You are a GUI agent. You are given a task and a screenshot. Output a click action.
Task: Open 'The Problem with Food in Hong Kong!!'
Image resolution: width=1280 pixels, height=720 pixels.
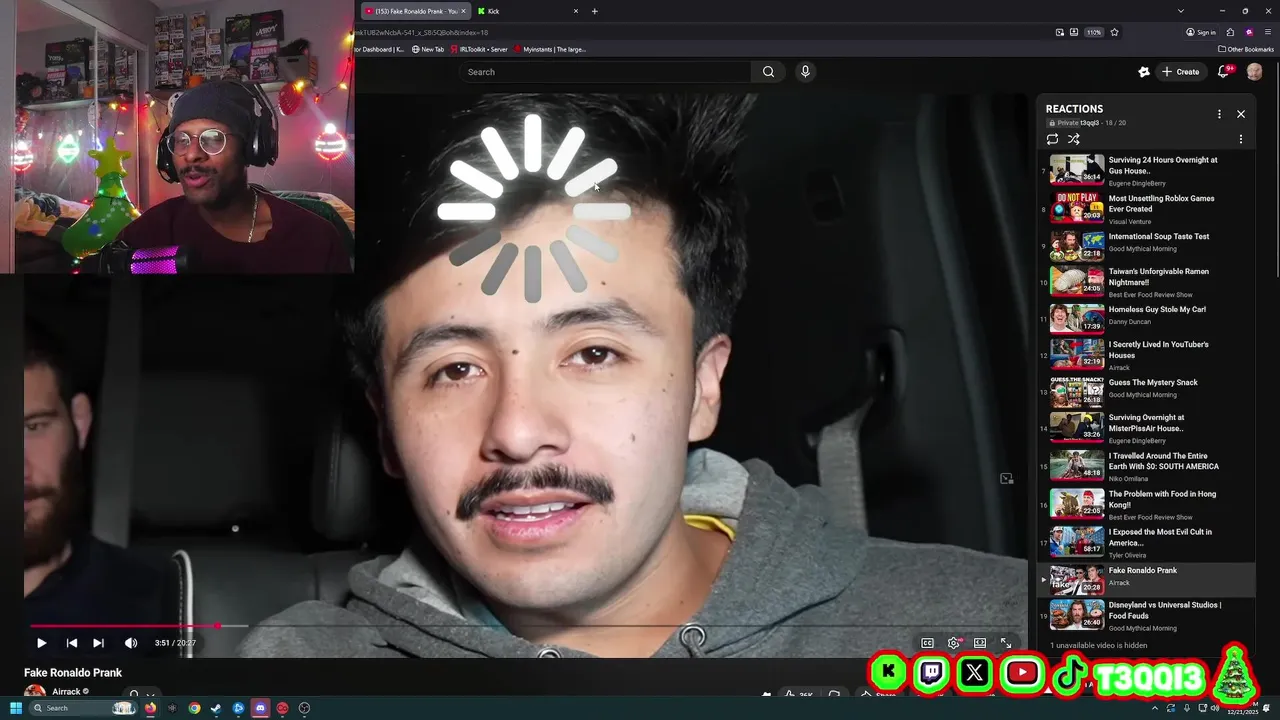pyautogui.click(x=1147, y=504)
